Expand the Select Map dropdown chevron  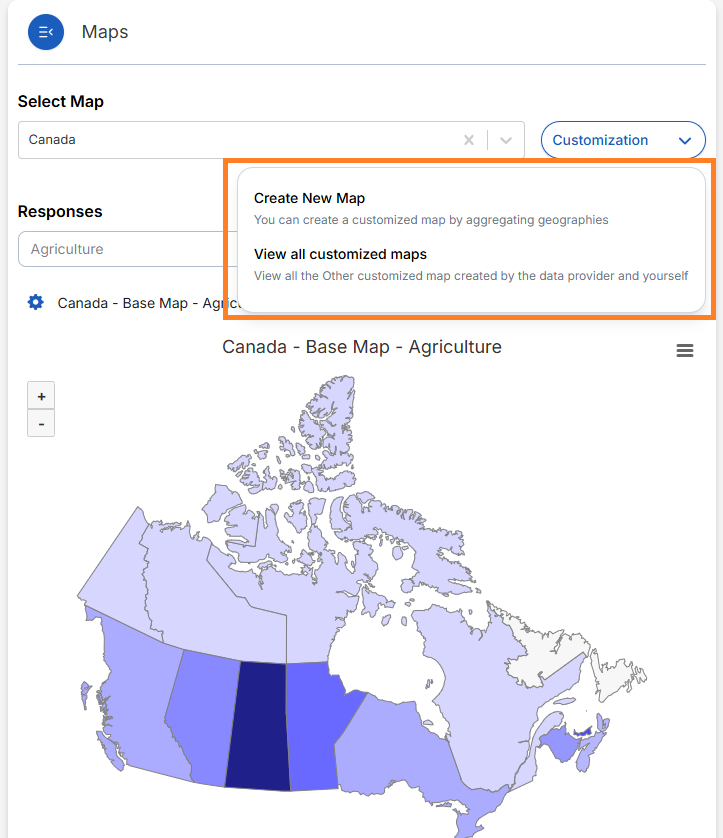[505, 140]
